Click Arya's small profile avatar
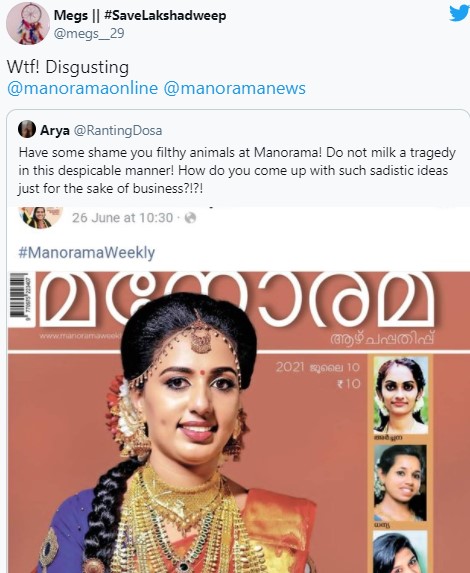 click(x=27, y=129)
